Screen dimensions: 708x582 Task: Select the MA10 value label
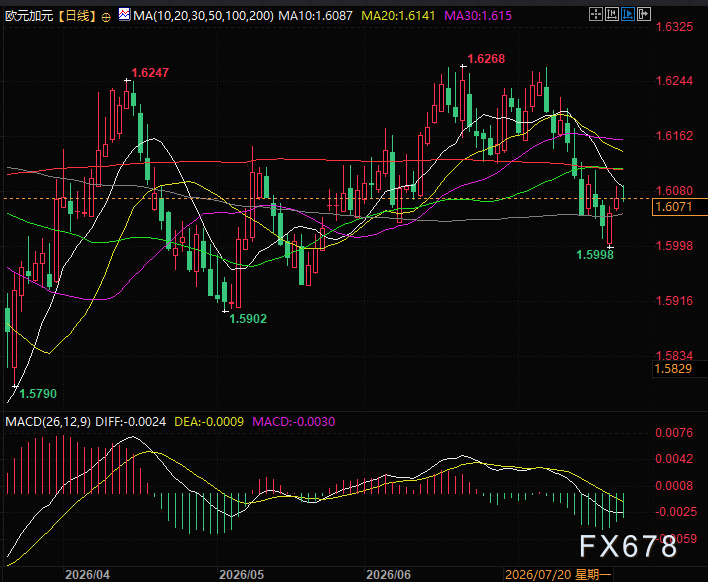315,16
